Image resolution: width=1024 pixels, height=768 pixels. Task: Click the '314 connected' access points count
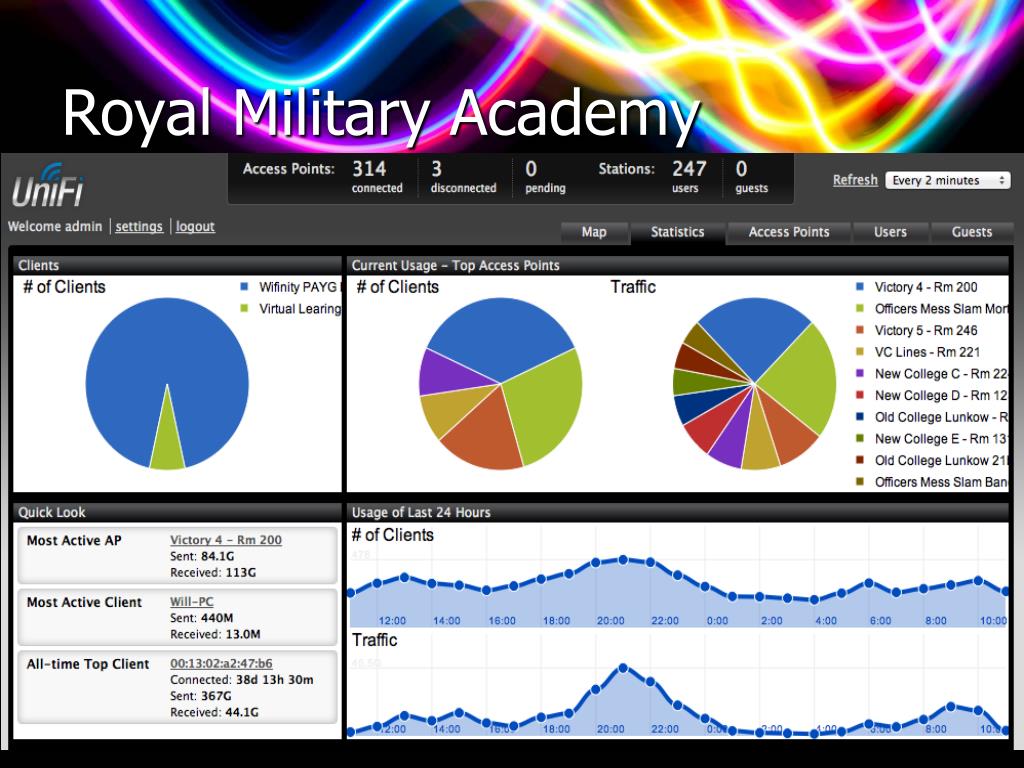point(377,177)
